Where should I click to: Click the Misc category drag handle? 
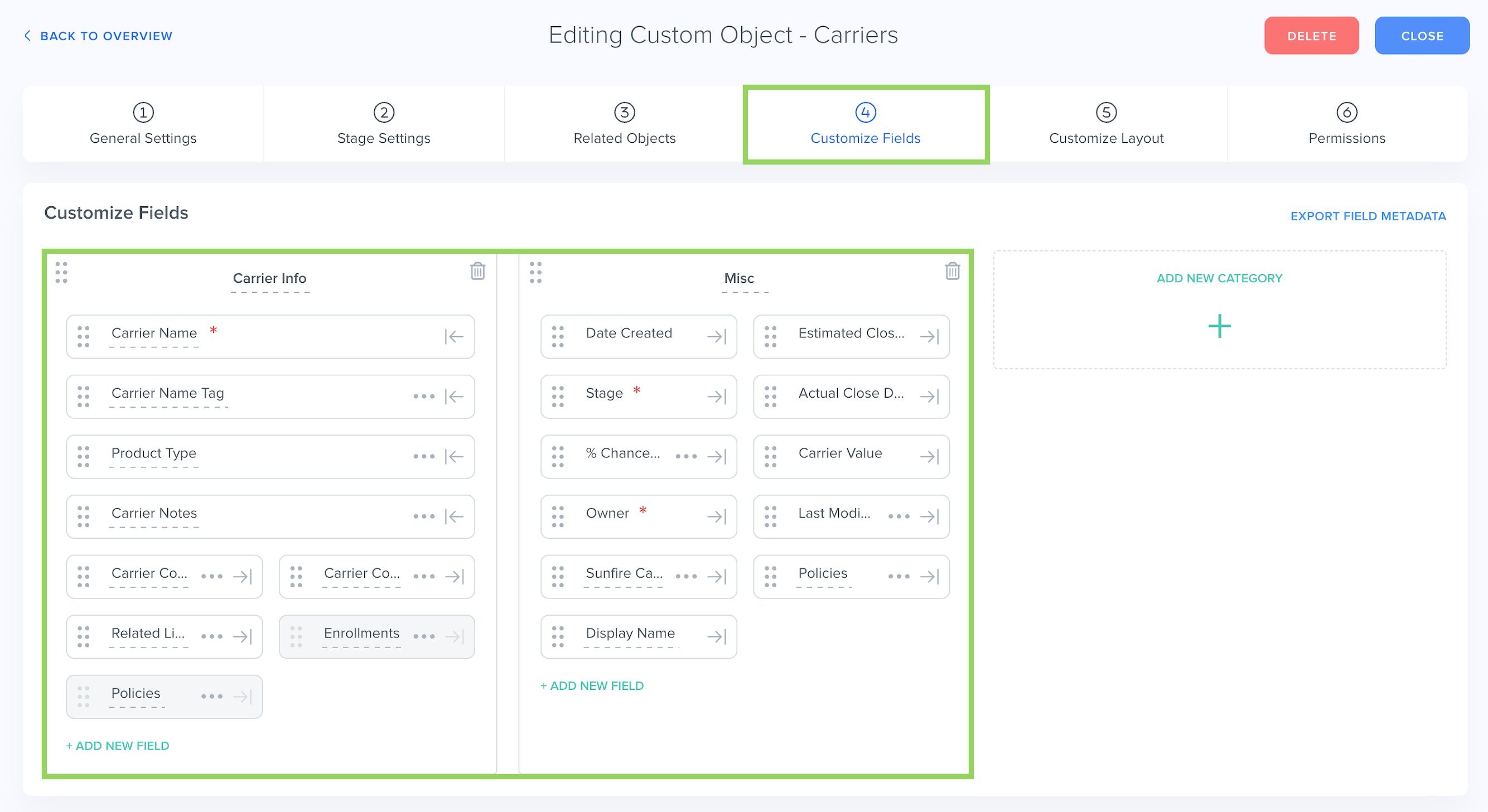point(535,273)
